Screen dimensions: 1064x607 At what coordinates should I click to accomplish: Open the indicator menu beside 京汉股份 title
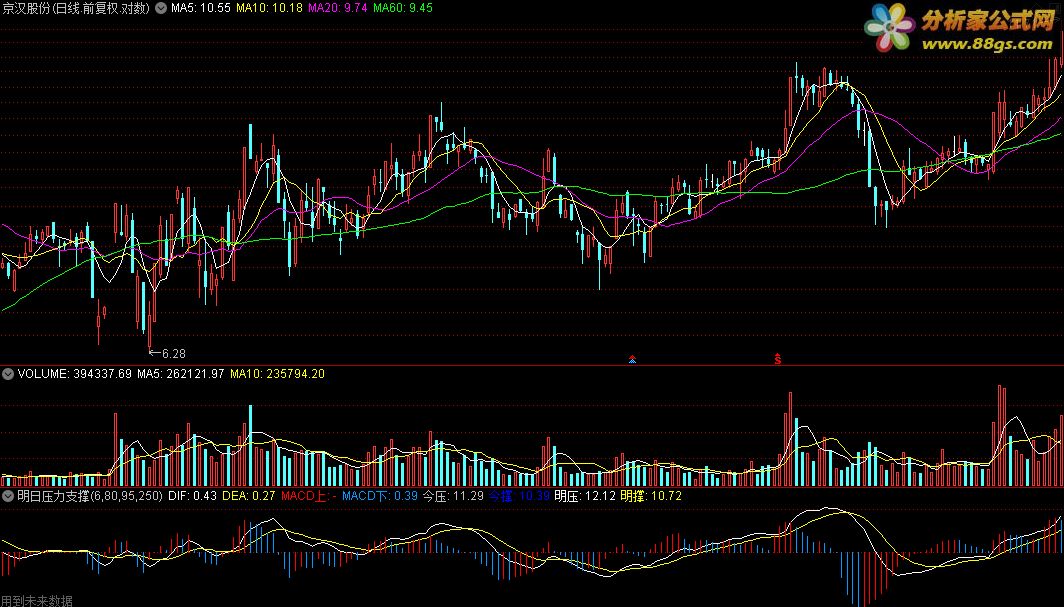point(161,8)
